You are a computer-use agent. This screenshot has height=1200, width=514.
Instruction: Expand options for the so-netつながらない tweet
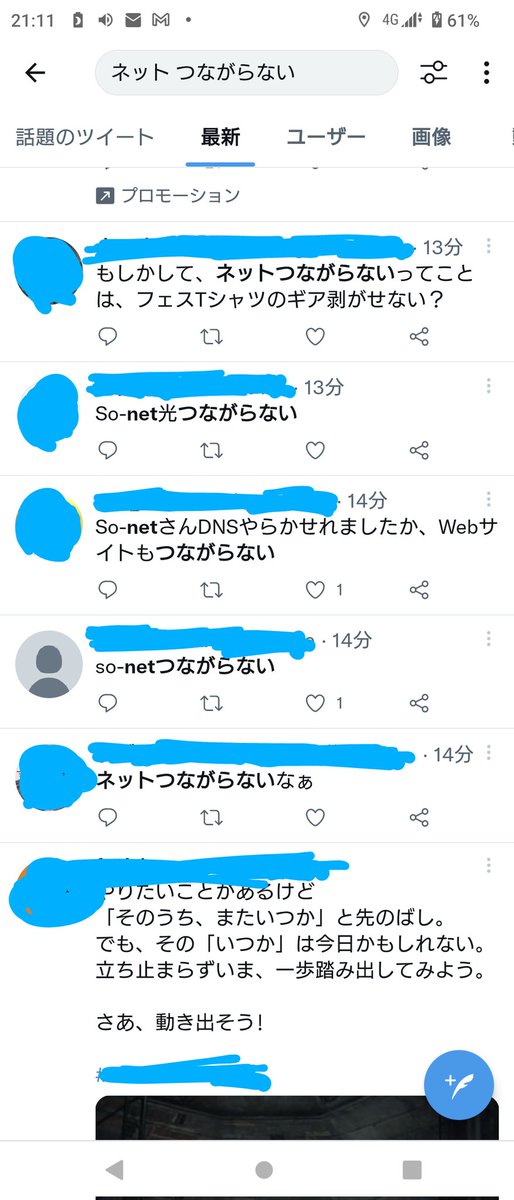(488, 638)
